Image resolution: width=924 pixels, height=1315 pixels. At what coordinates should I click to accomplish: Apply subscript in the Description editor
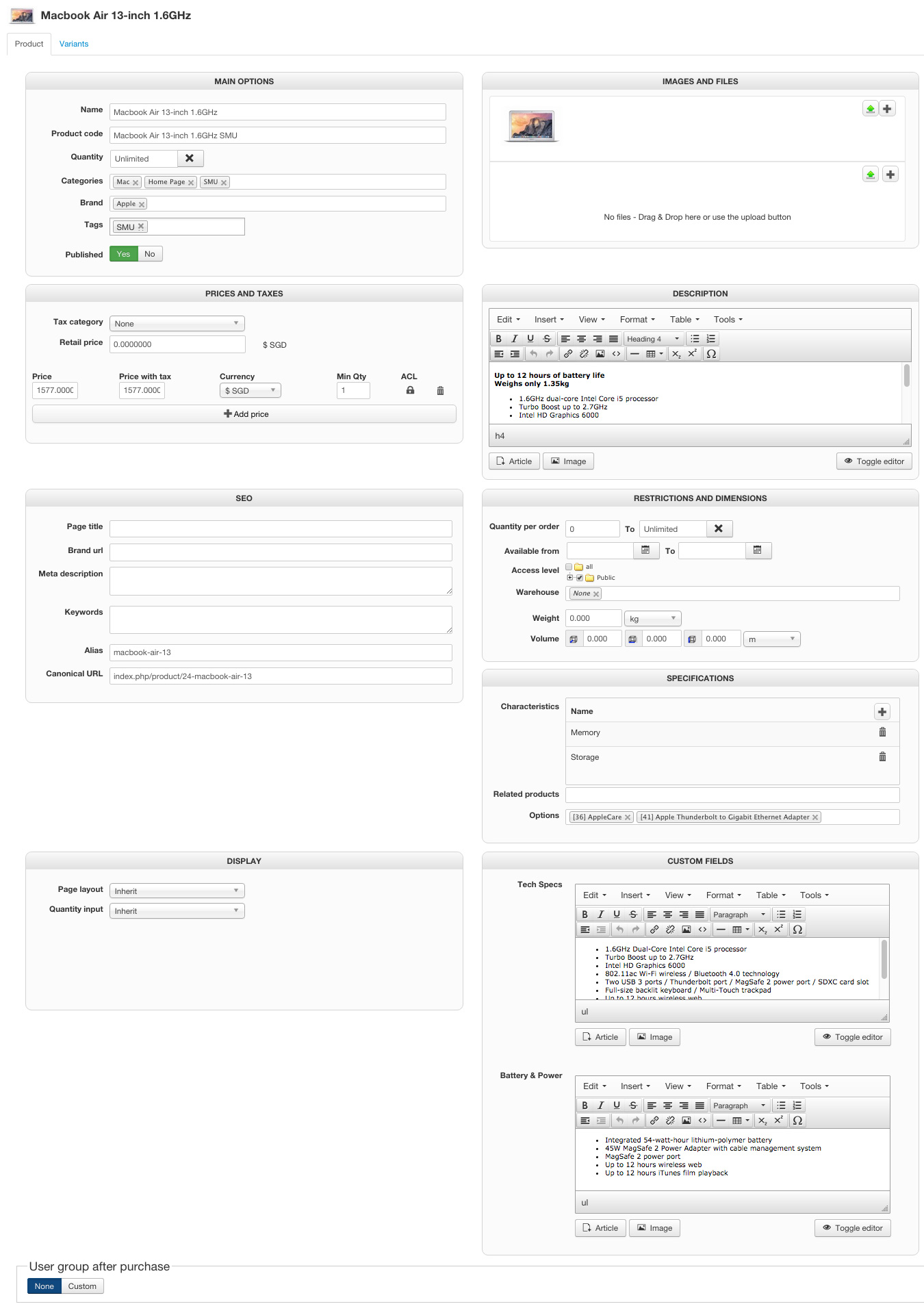tap(676, 354)
